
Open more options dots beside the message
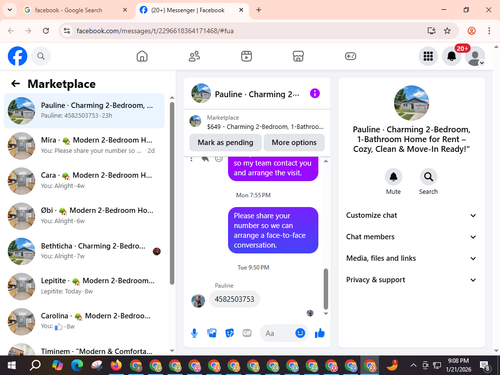pos(191,159)
